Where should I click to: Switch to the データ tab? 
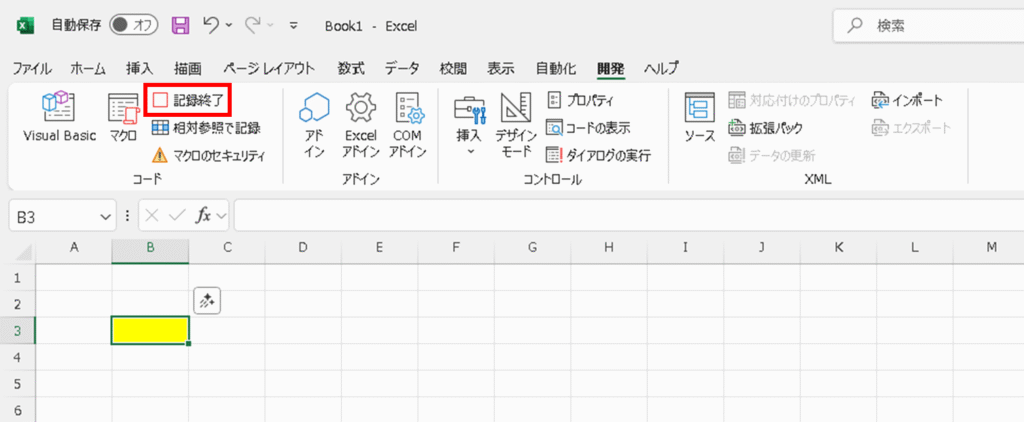(402, 69)
